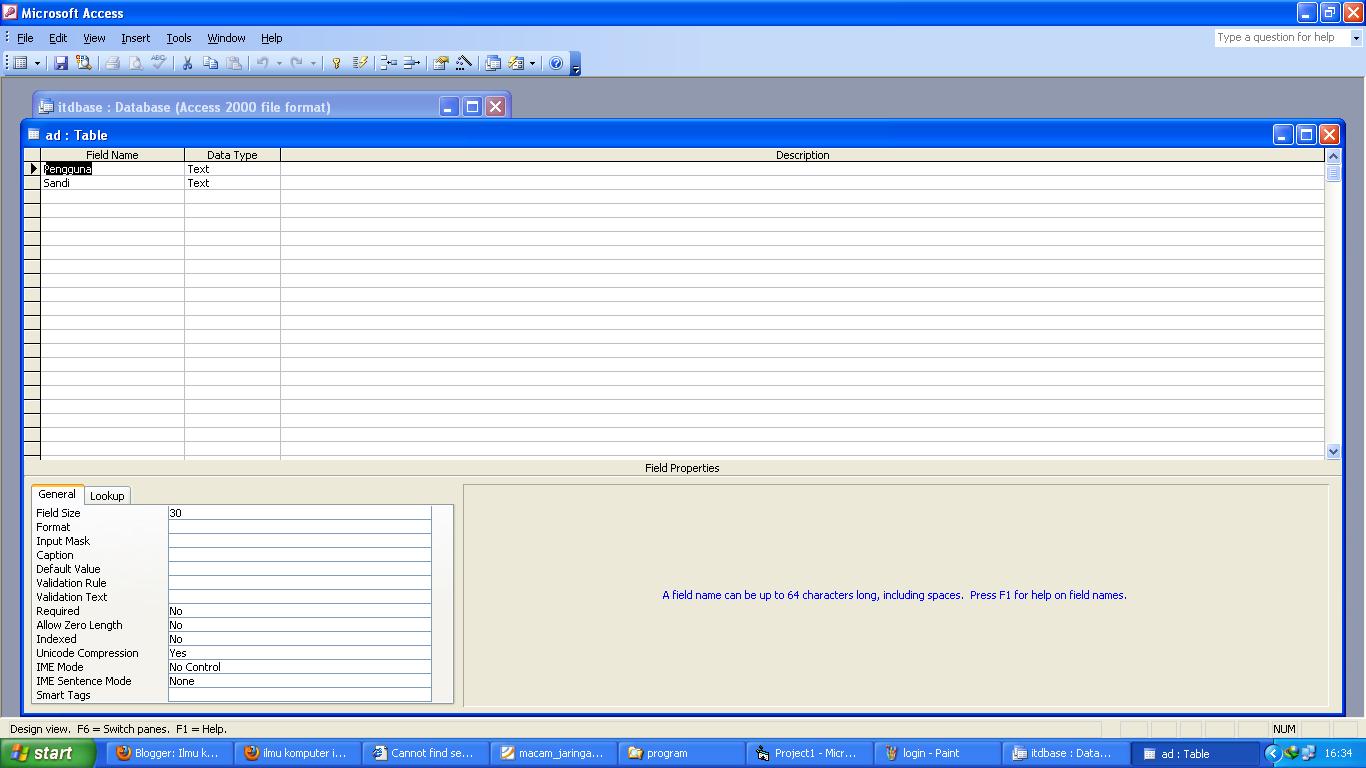1366x768 pixels.
Task: Click the field grid scroll-up arrow
Action: (1333, 156)
